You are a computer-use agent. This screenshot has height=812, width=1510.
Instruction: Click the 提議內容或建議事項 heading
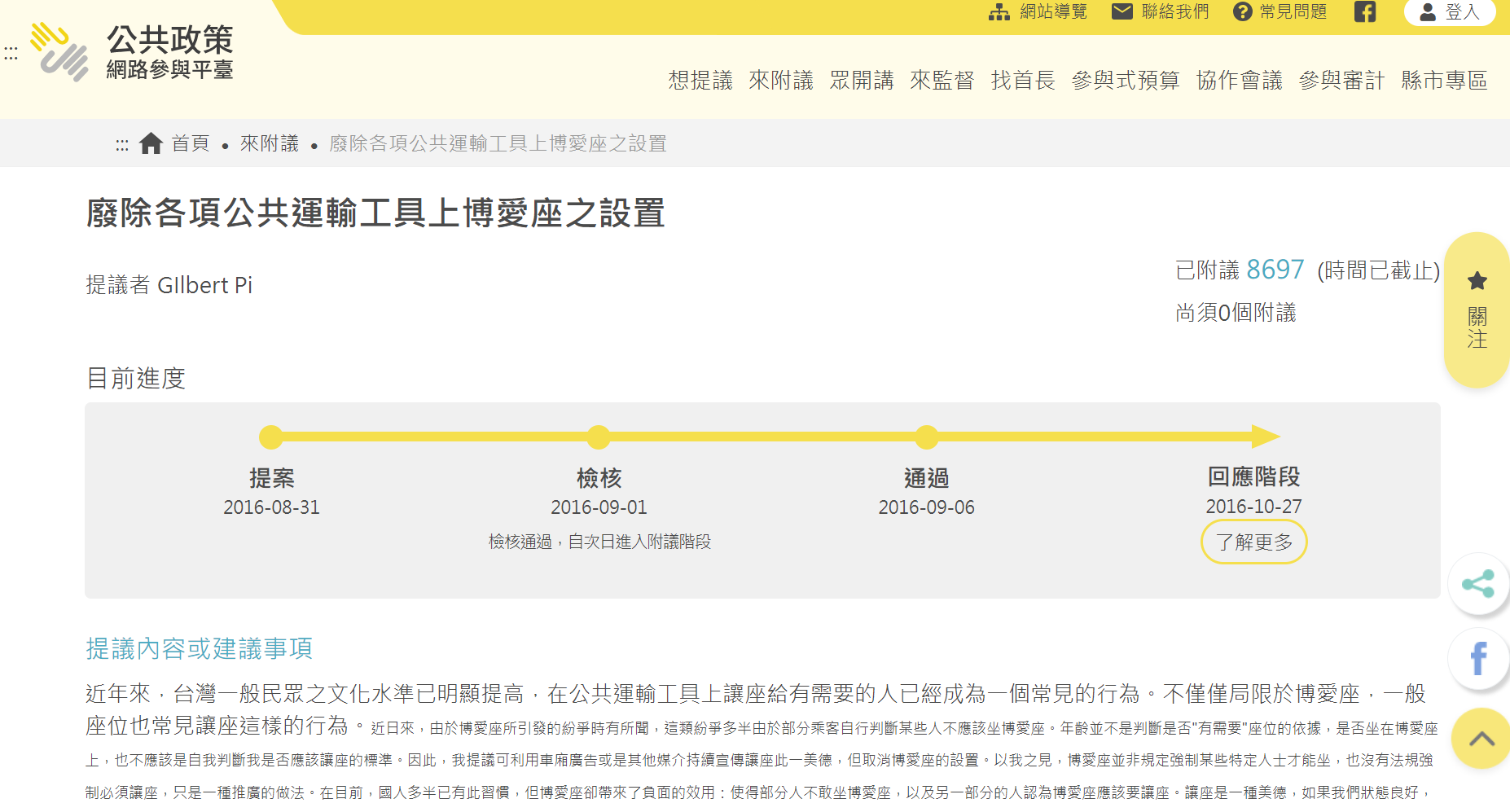click(200, 648)
